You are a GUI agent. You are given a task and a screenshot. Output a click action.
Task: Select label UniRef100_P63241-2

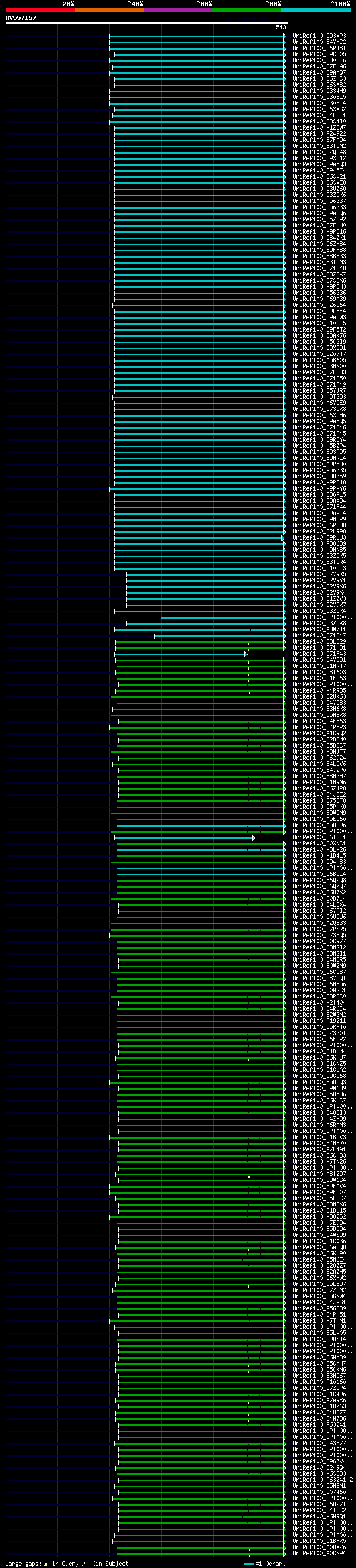323,1480
